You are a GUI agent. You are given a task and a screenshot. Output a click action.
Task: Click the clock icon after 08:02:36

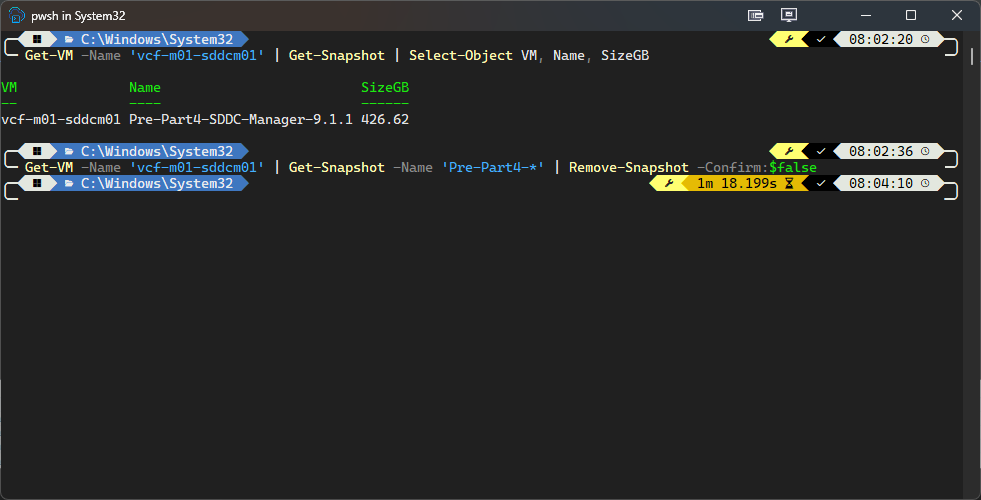coord(925,151)
